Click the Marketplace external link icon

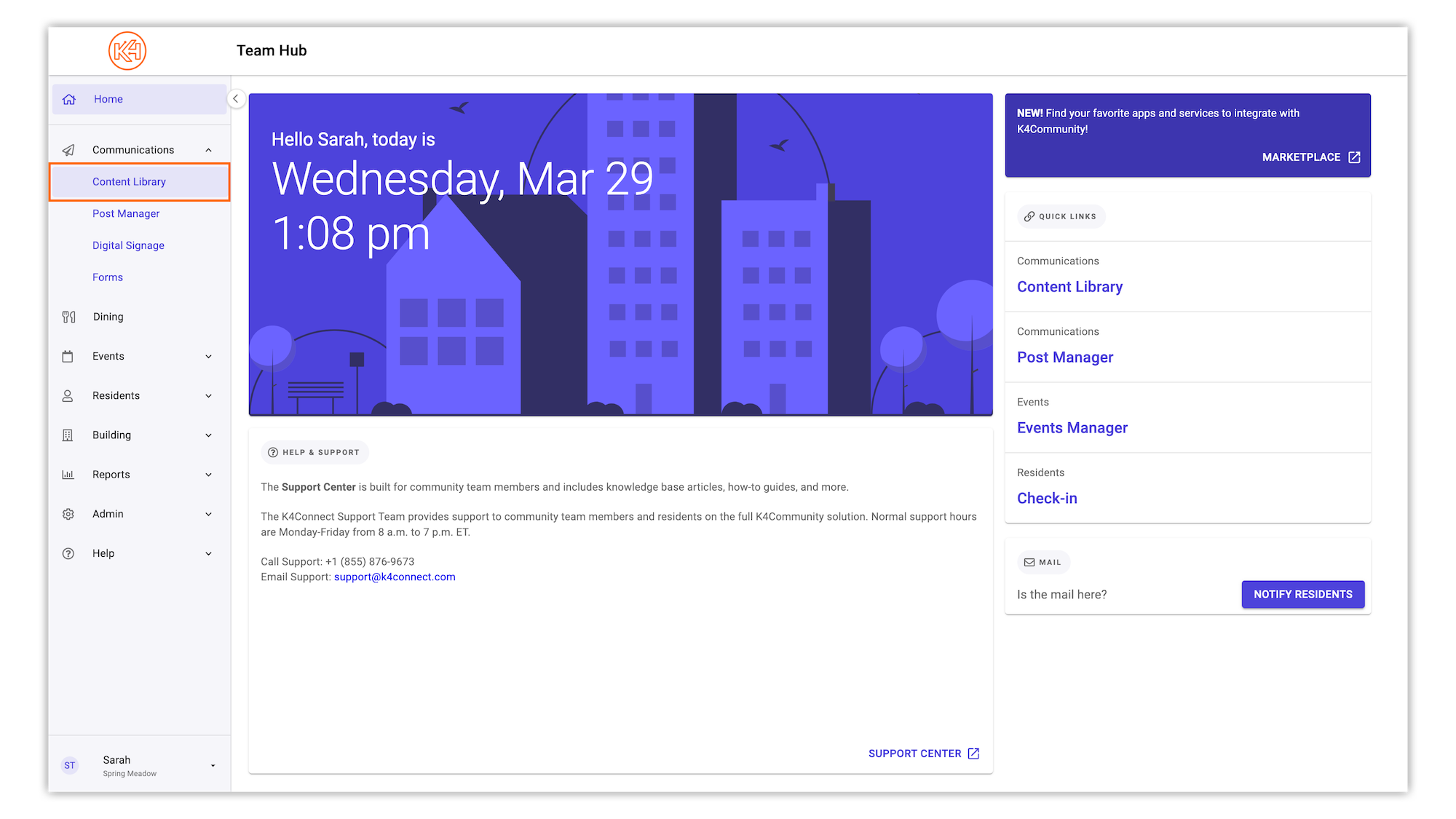coord(1354,157)
